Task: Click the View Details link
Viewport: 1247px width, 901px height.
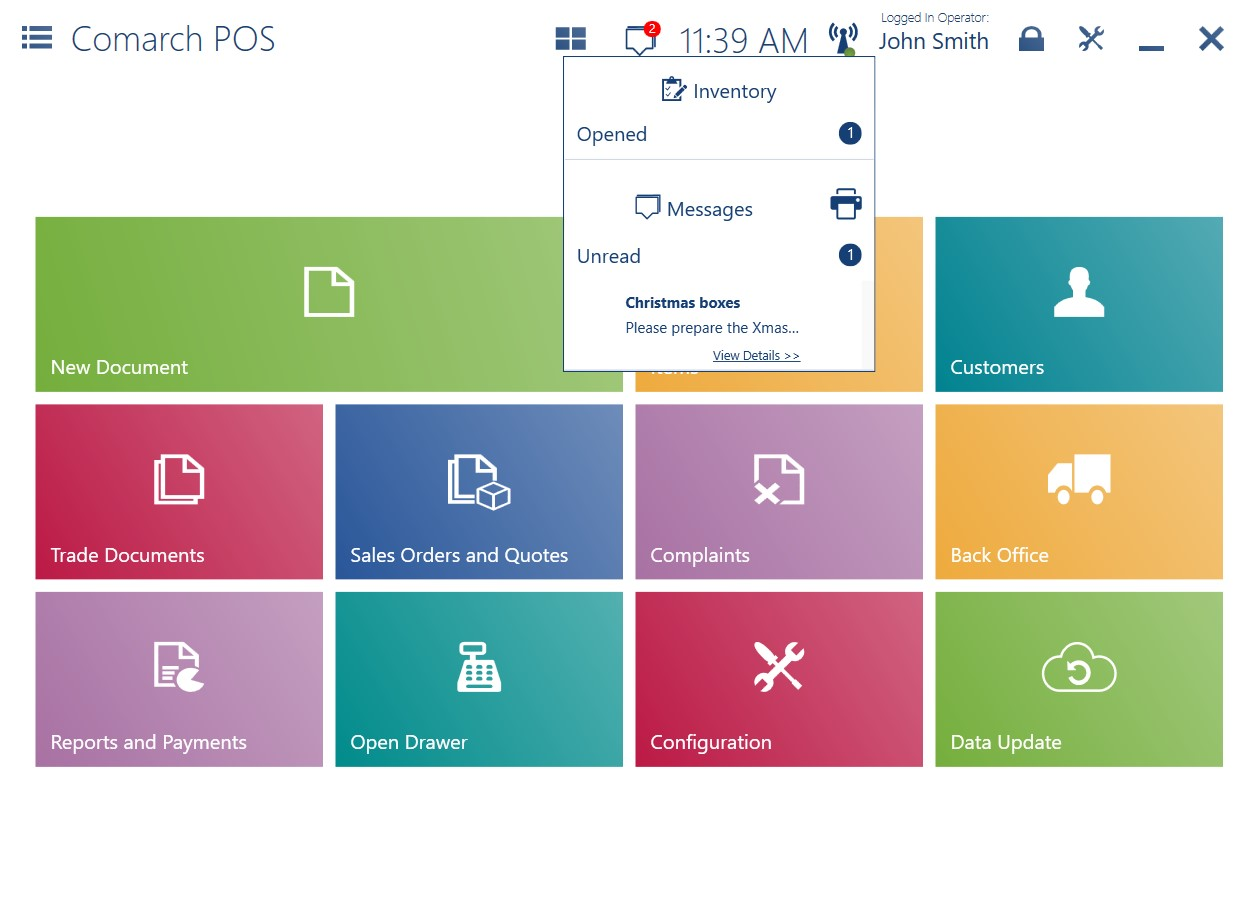Action: (x=756, y=355)
